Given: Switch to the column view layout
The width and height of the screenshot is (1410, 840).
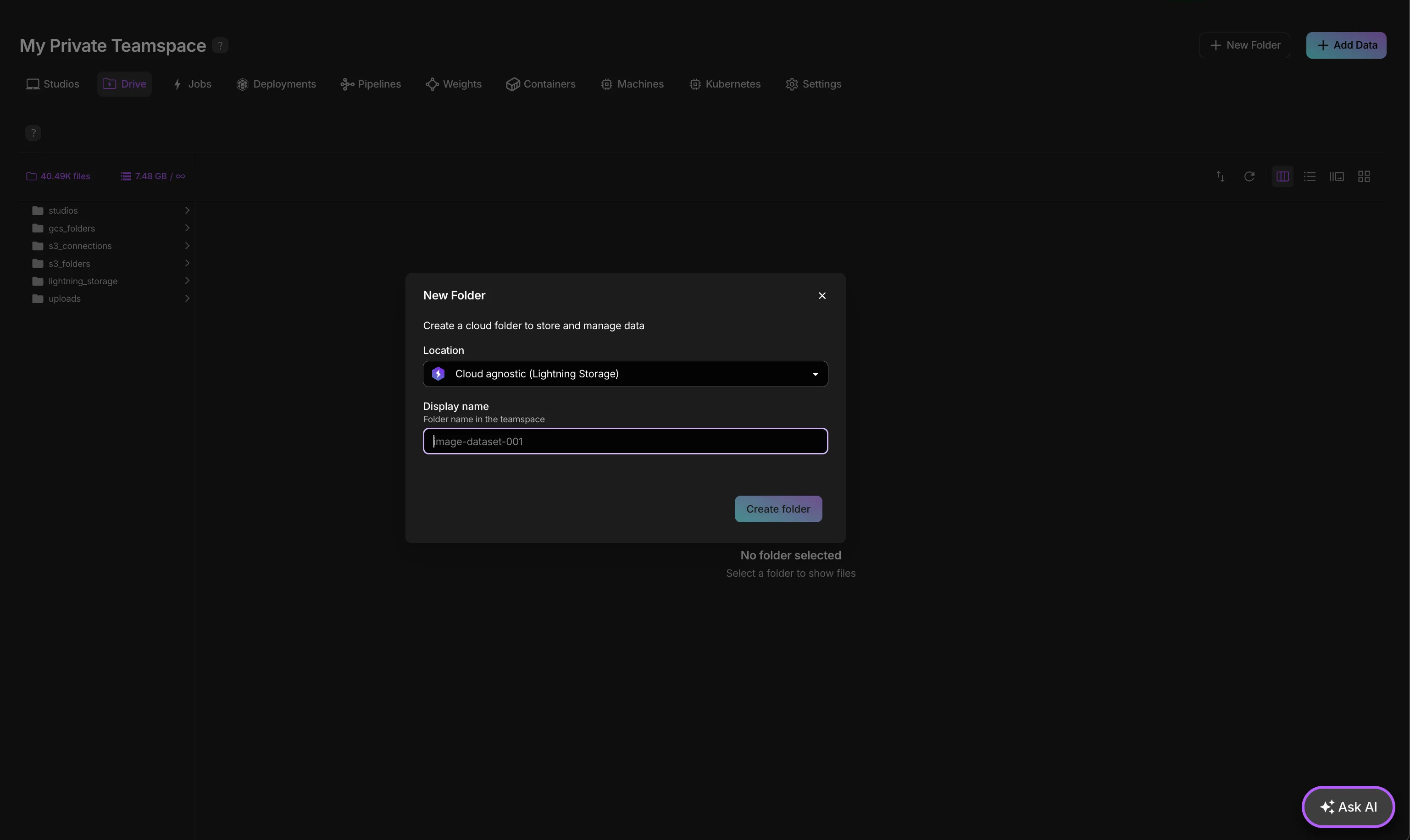Looking at the screenshot, I should pyautogui.click(x=1282, y=177).
